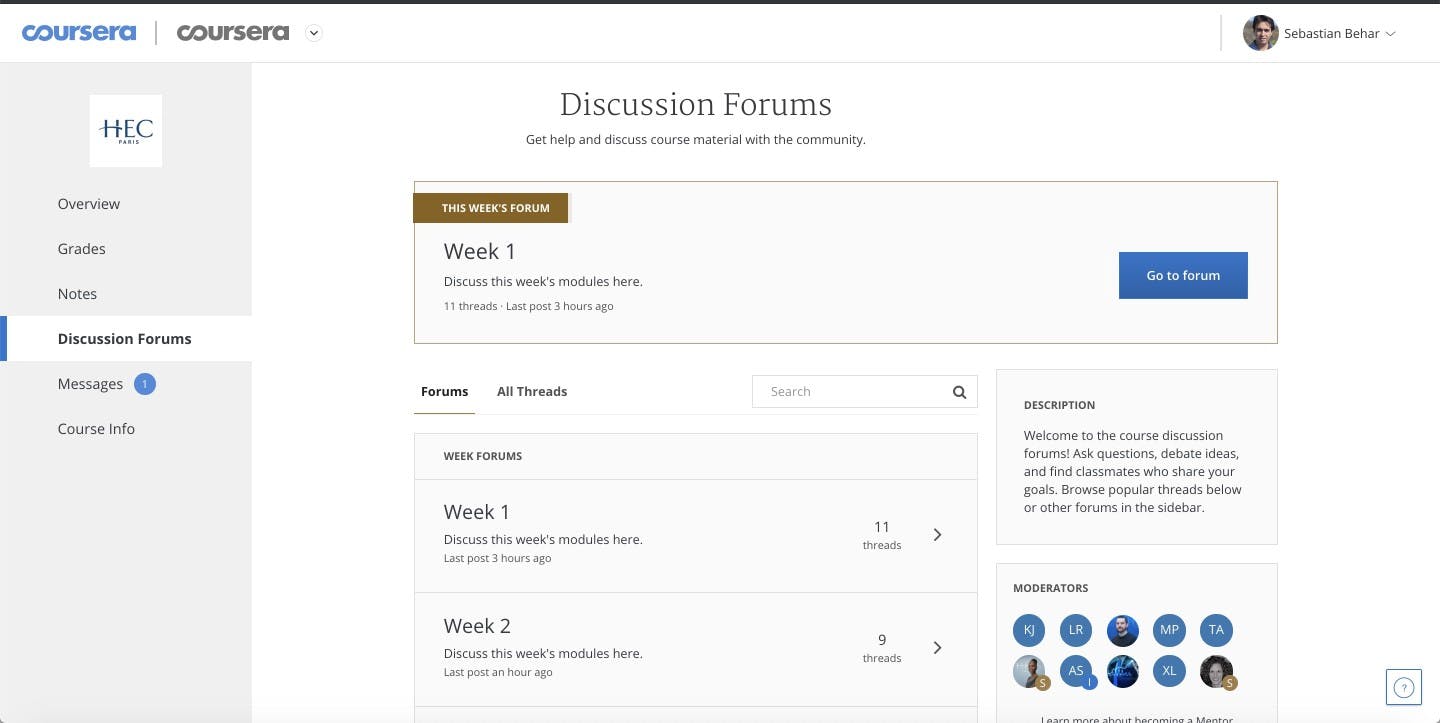
Task: Click Sebastian Behar's profile photo
Action: click(x=1260, y=33)
